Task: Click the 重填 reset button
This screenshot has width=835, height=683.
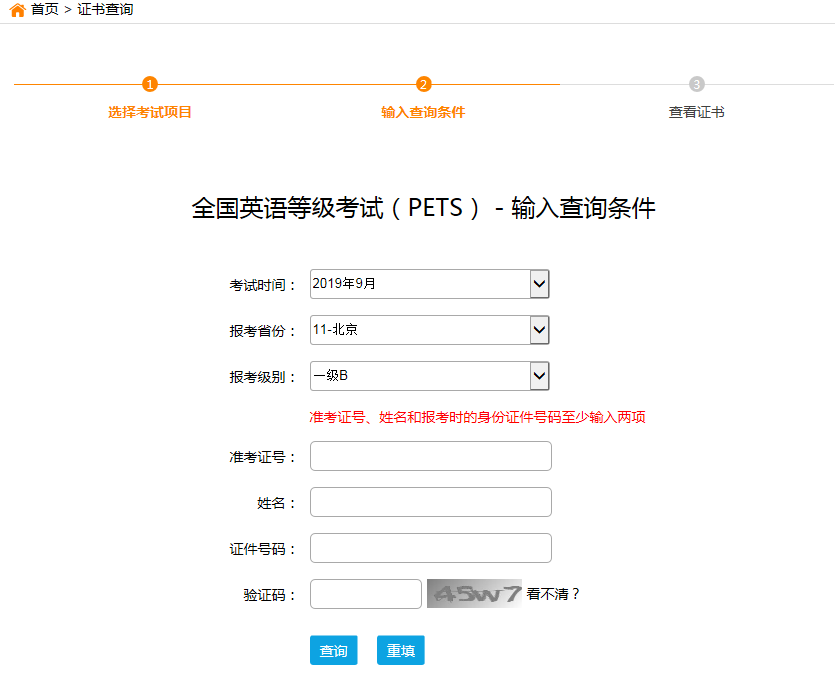Action: coord(401,650)
